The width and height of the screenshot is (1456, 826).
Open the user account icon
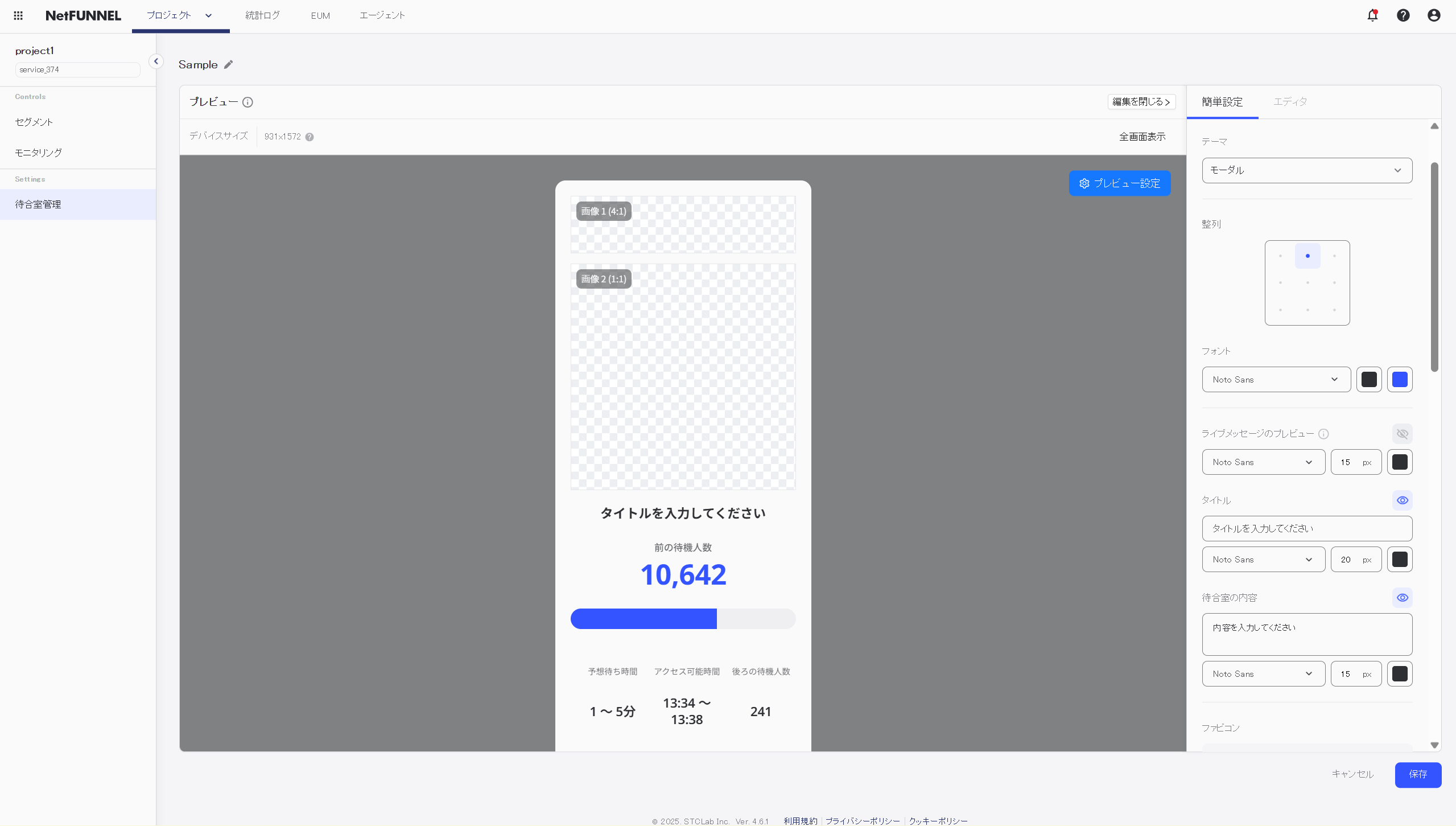coord(1434,15)
